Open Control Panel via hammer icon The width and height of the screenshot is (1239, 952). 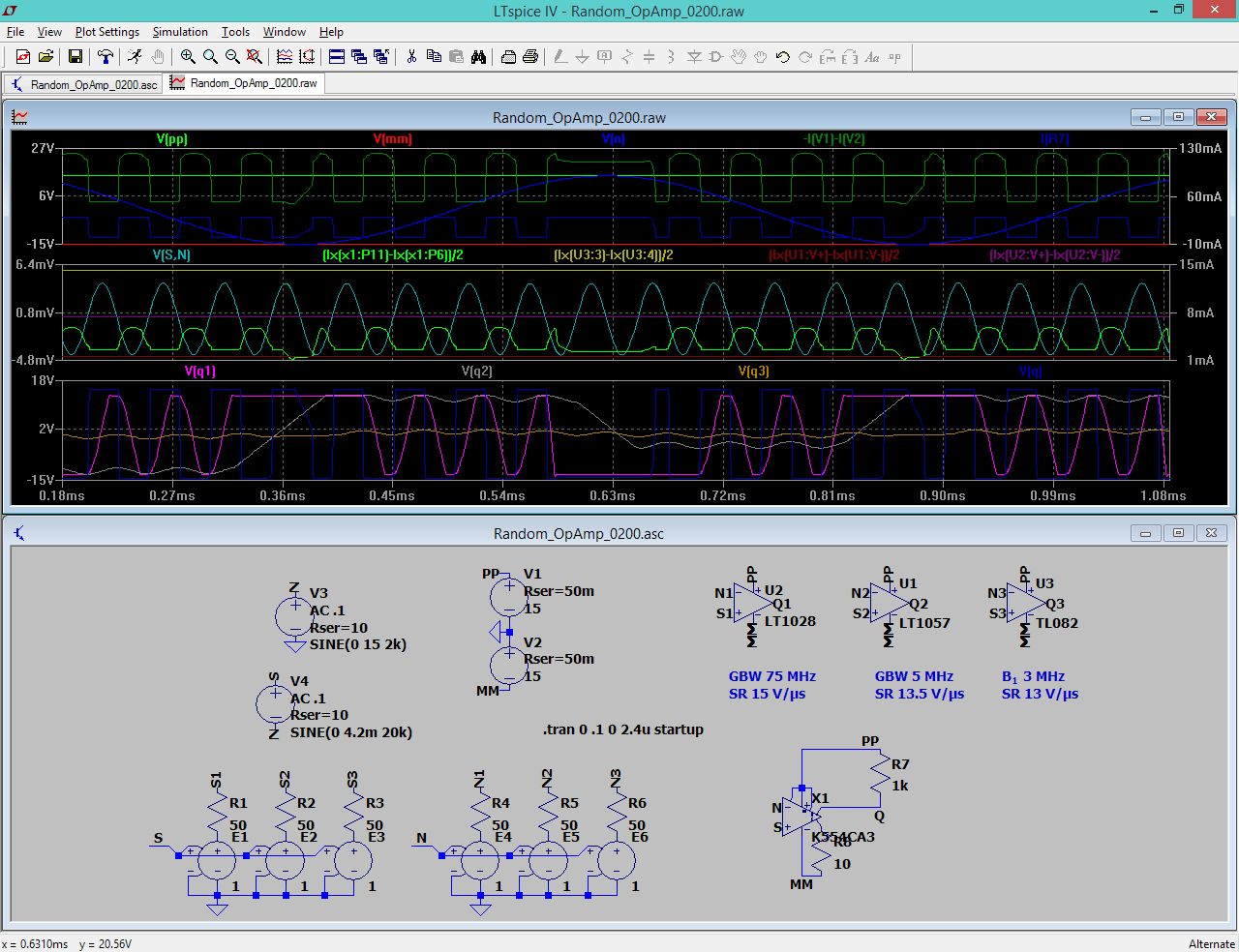[x=106, y=57]
